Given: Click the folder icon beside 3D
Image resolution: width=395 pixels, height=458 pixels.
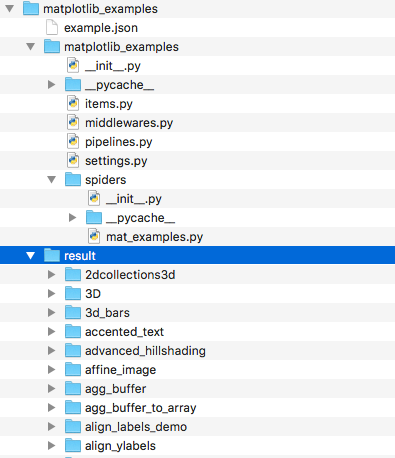Looking at the screenshot, I should point(73,293).
